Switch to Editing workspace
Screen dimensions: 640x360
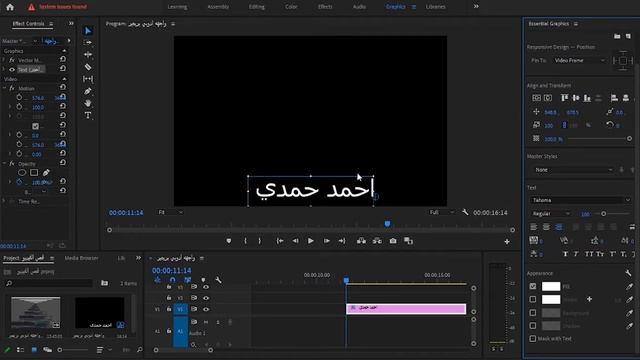coord(256,7)
